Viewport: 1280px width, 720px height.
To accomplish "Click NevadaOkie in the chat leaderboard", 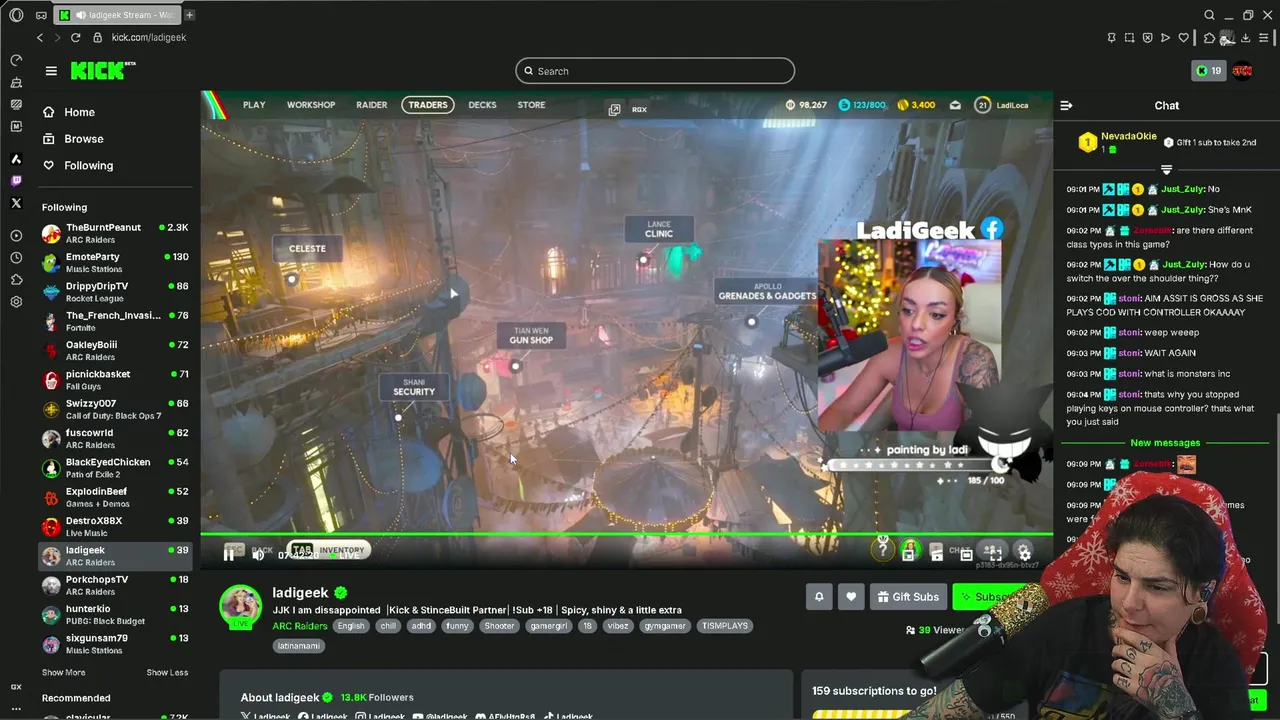I will point(1128,136).
